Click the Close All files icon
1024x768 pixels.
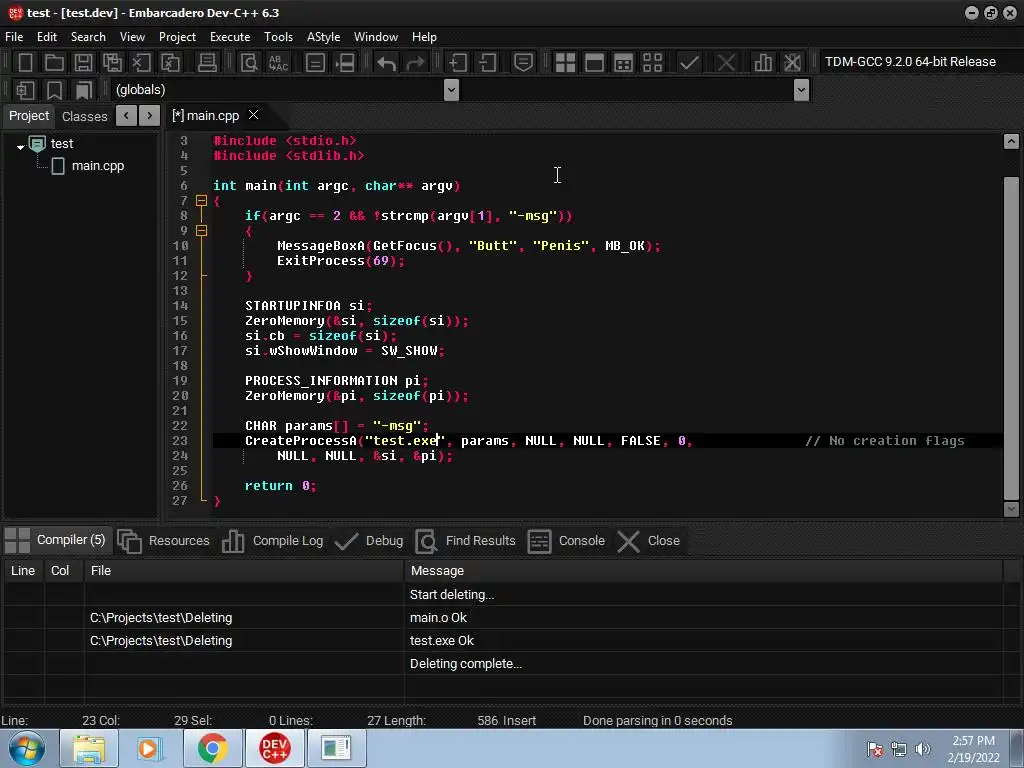tap(170, 63)
